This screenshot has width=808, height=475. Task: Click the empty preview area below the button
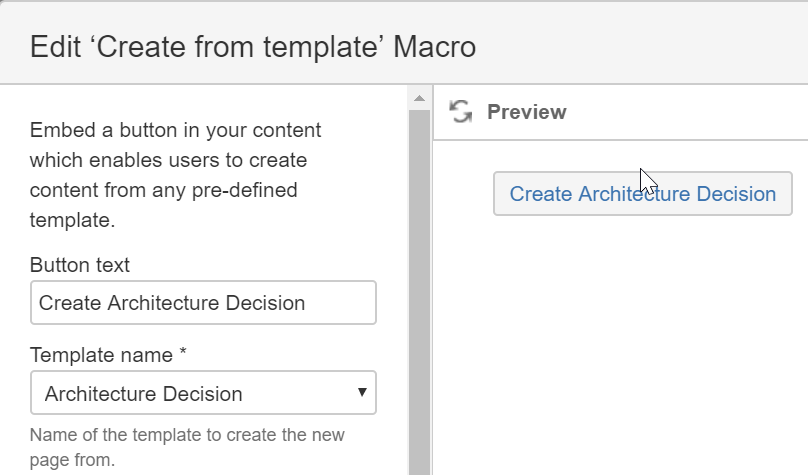(x=620, y=340)
